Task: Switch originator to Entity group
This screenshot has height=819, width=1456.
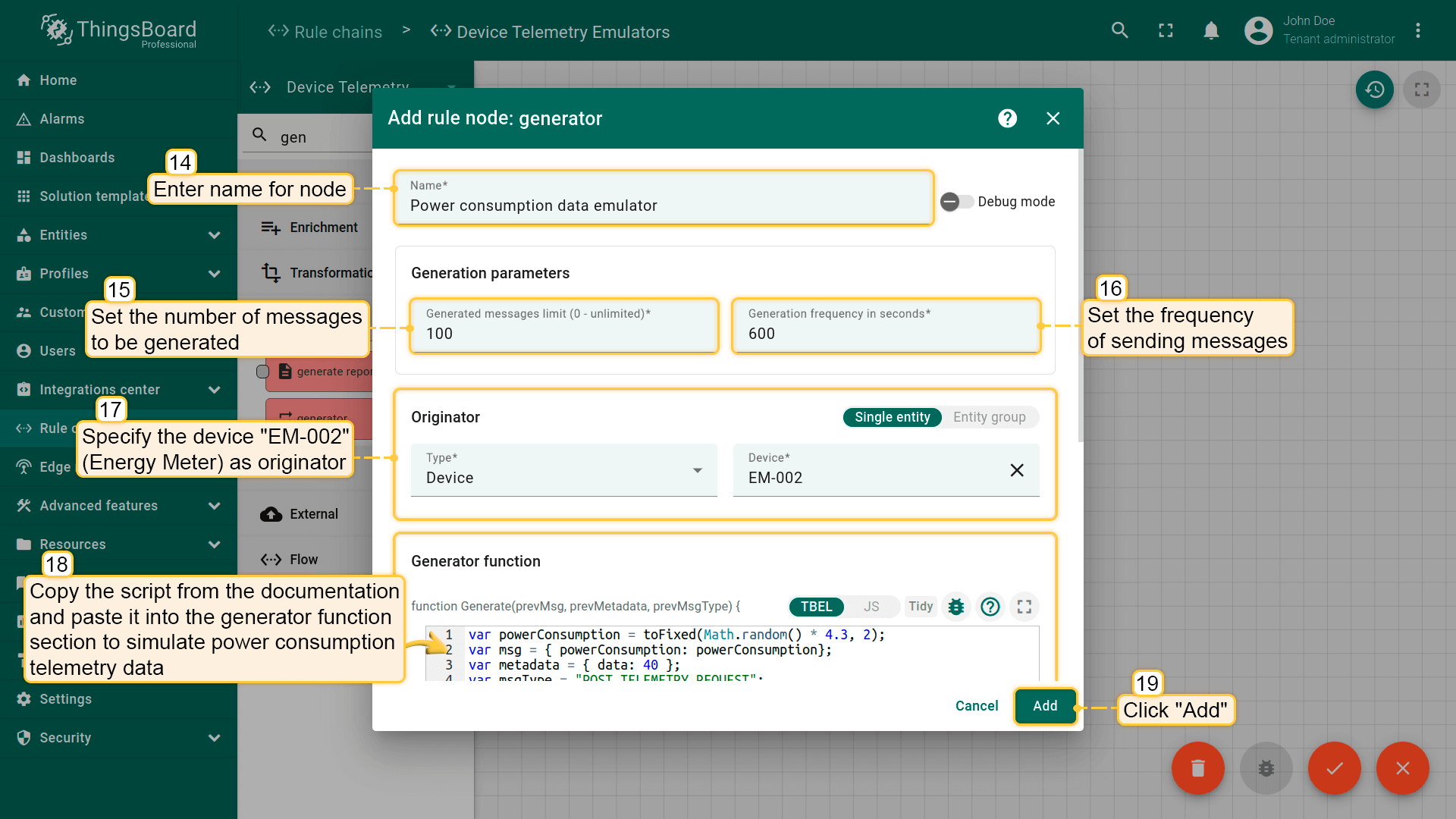Action: (x=989, y=417)
